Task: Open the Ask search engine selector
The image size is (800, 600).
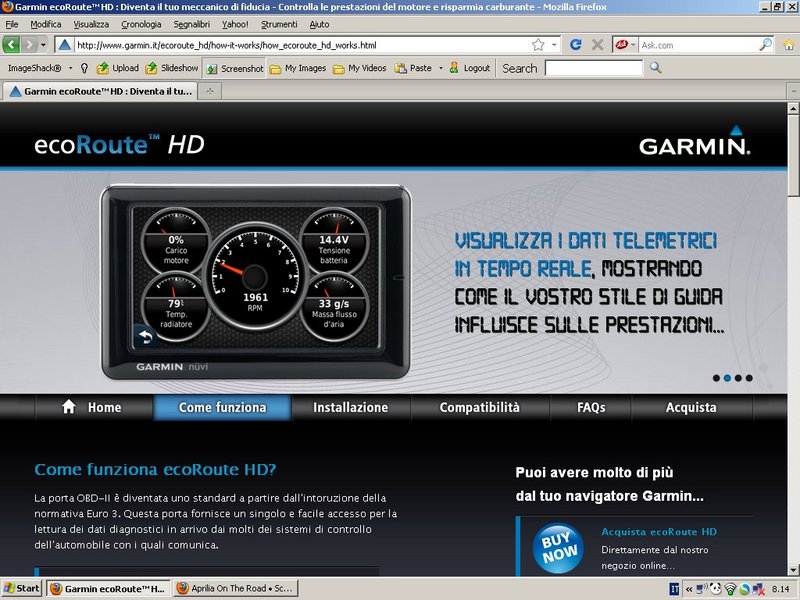Action: click(x=625, y=45)
